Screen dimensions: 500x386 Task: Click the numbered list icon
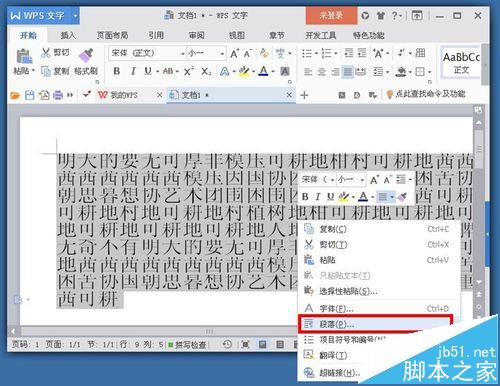click(326, 53)
